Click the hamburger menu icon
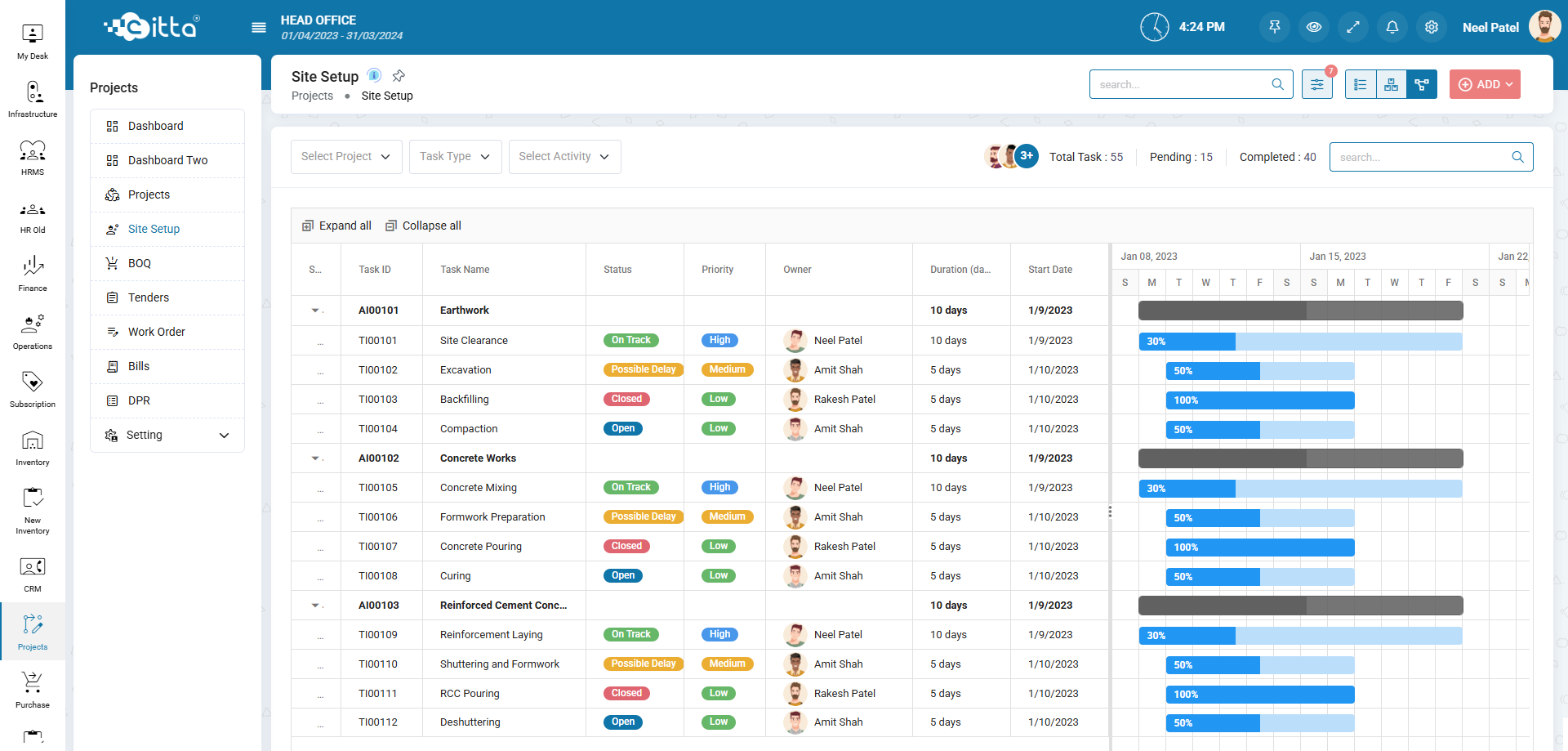The height and width of the screenshot is (751, 1568). 259,28
